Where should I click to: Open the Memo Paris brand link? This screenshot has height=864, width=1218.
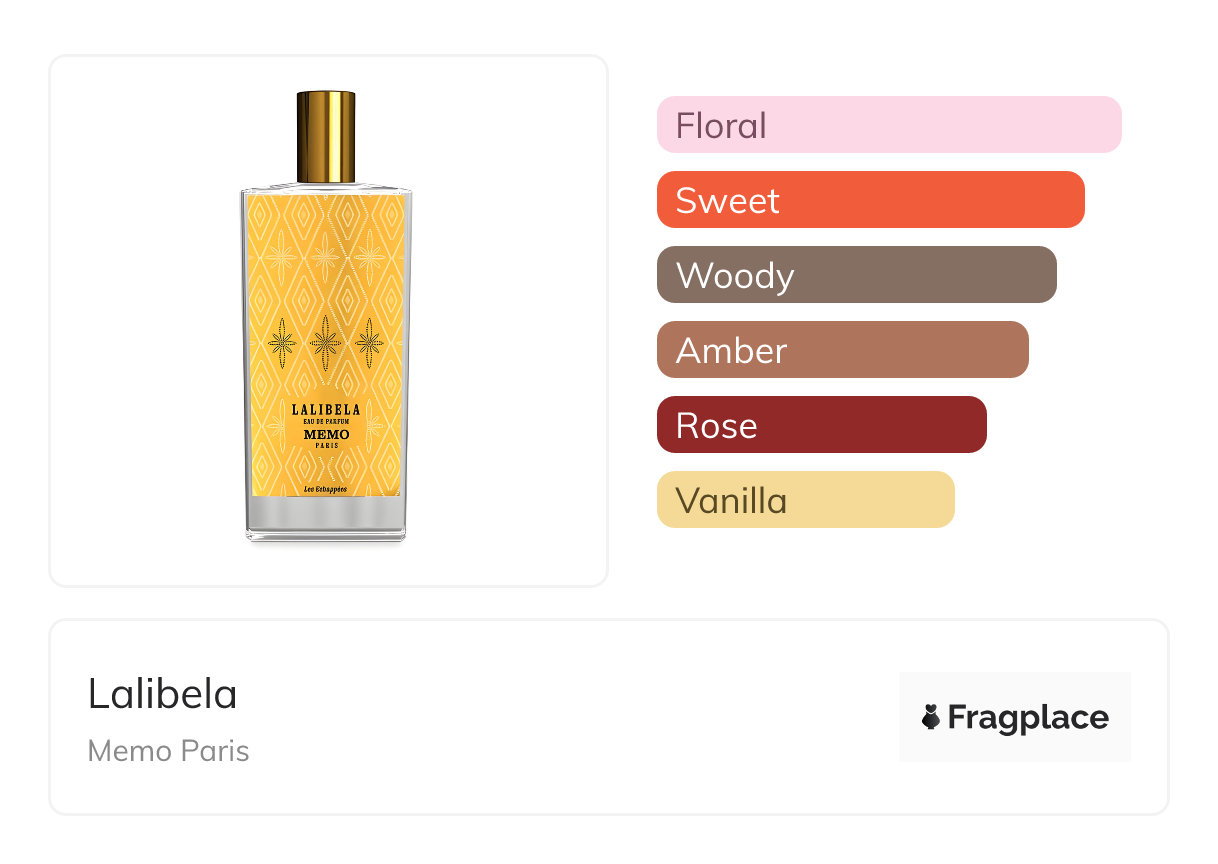169,751
